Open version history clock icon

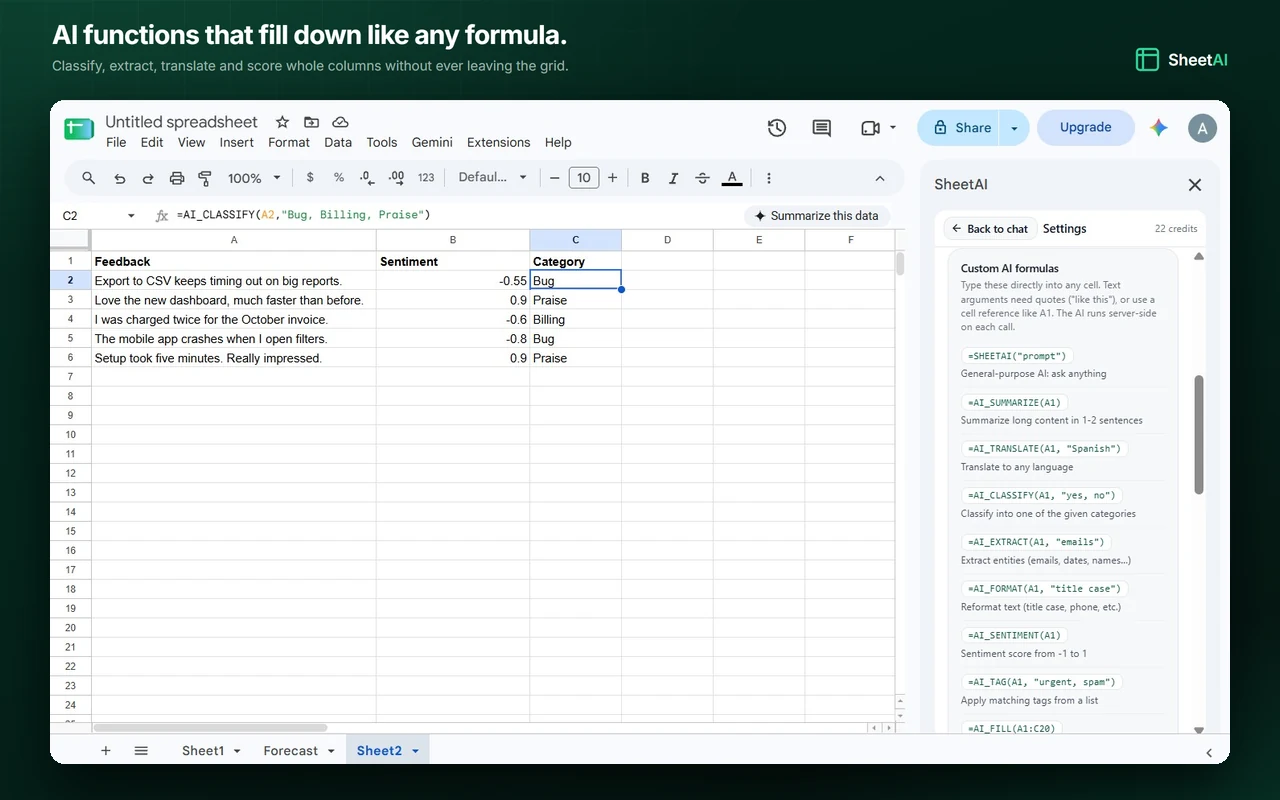777,128
